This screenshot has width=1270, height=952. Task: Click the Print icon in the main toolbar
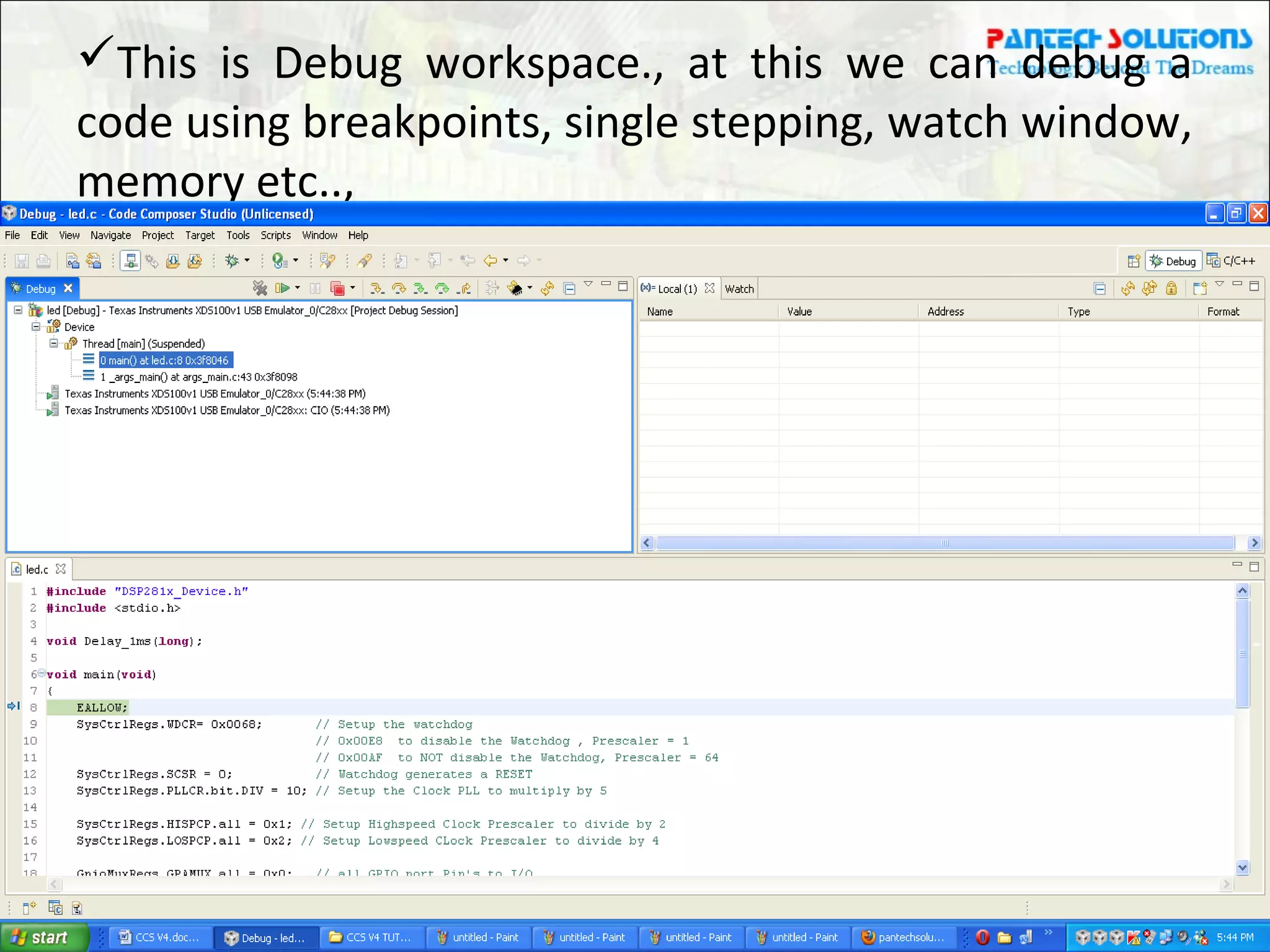[43, 261]
